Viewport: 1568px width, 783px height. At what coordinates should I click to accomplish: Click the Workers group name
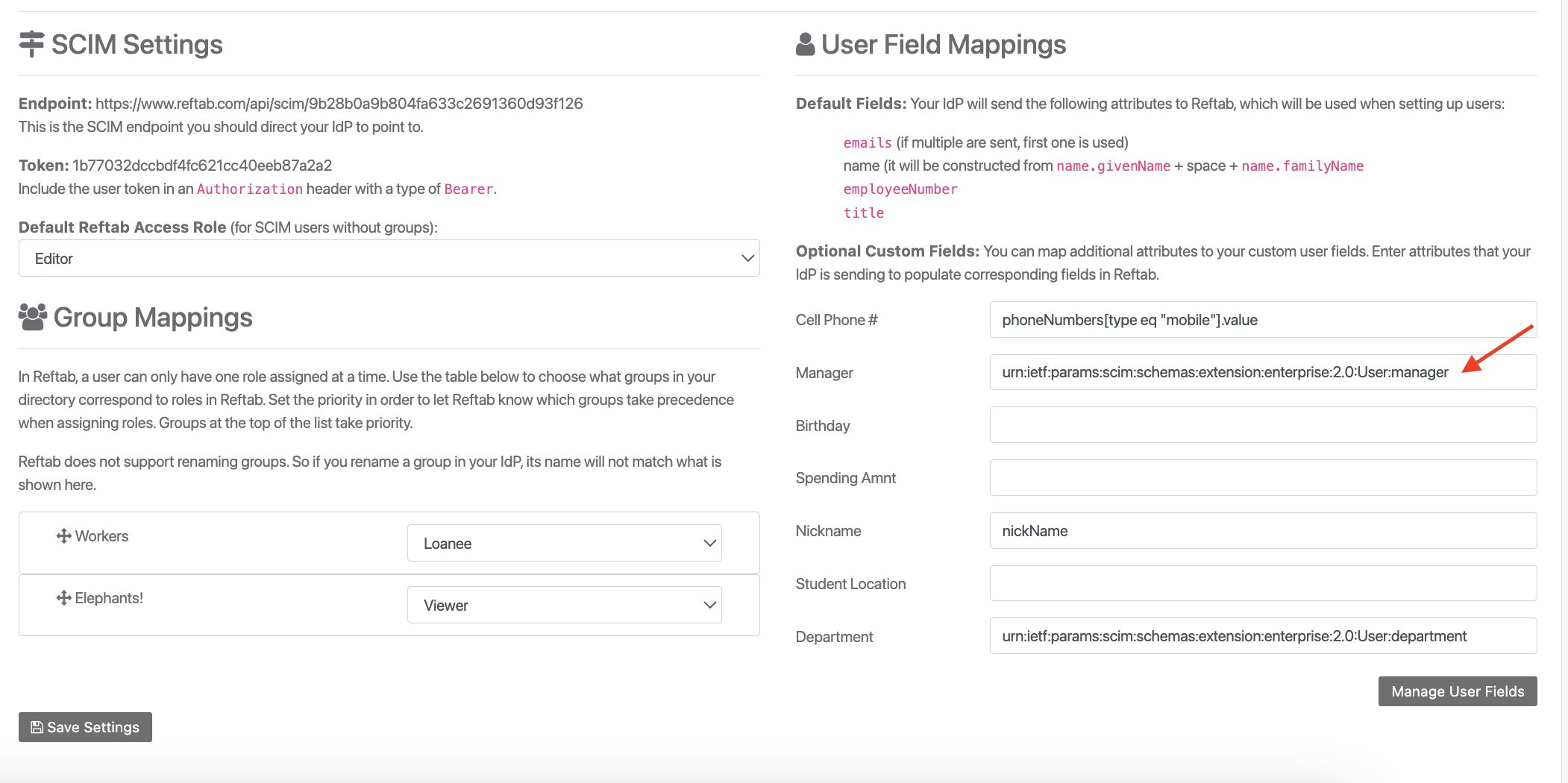pyautogui.click(x=101, y=536)
